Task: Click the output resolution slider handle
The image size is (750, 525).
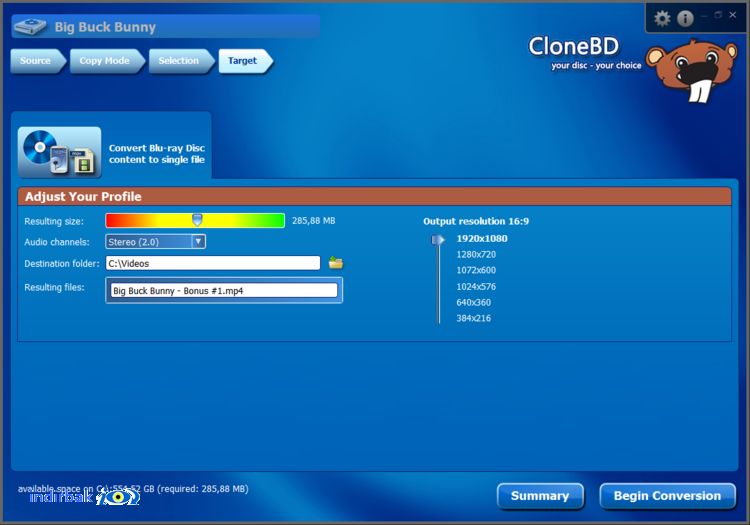Action: 438,240
